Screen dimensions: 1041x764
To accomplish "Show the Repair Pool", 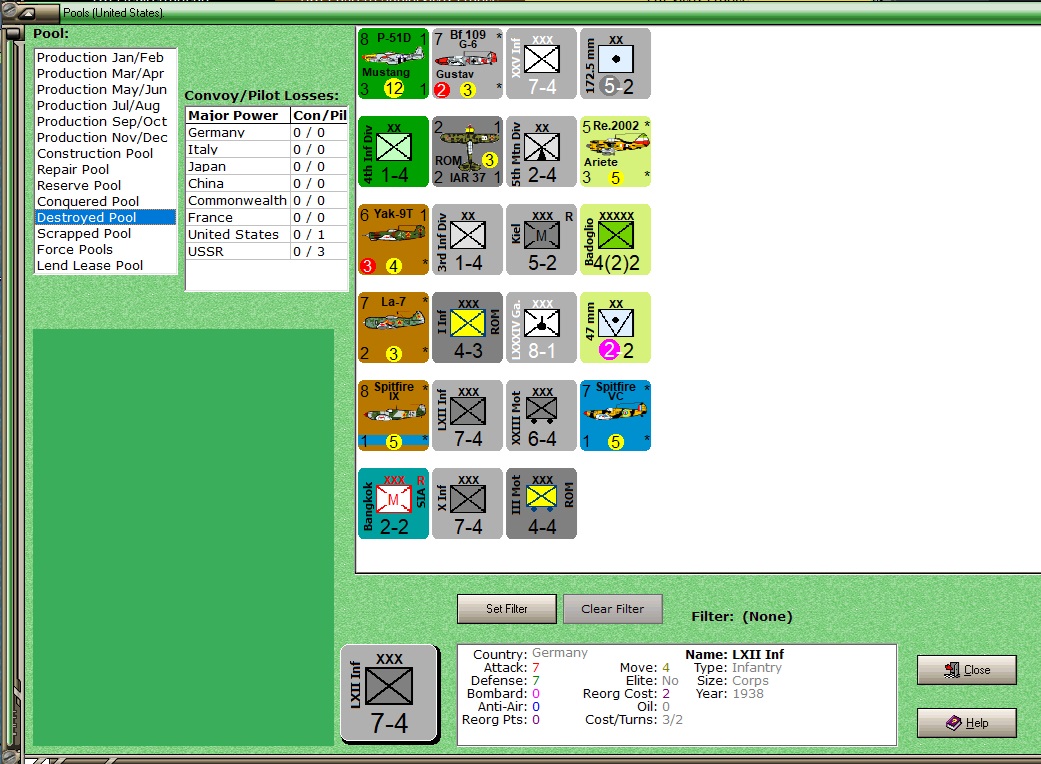I will pos(106,169).
